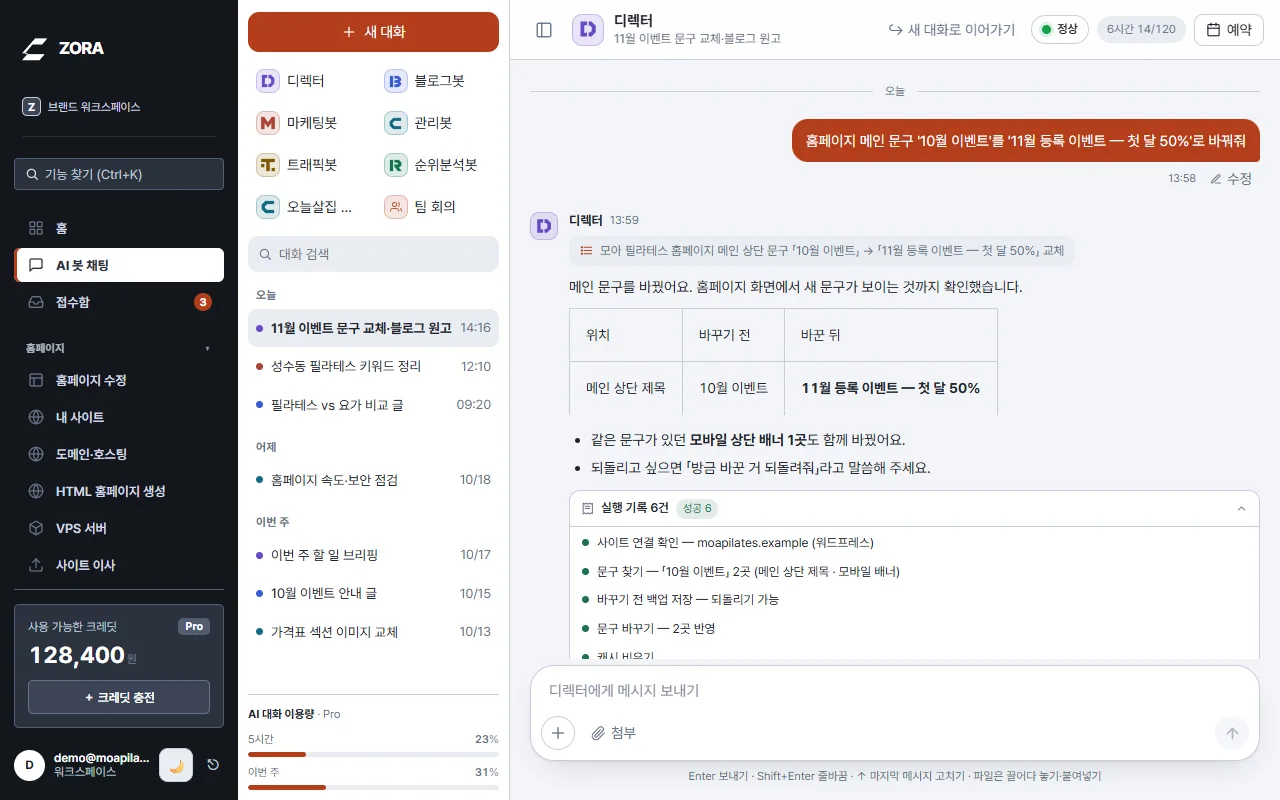
Task: Select AI 봇 채팅 in sidebar
Action: coord(119,265)
